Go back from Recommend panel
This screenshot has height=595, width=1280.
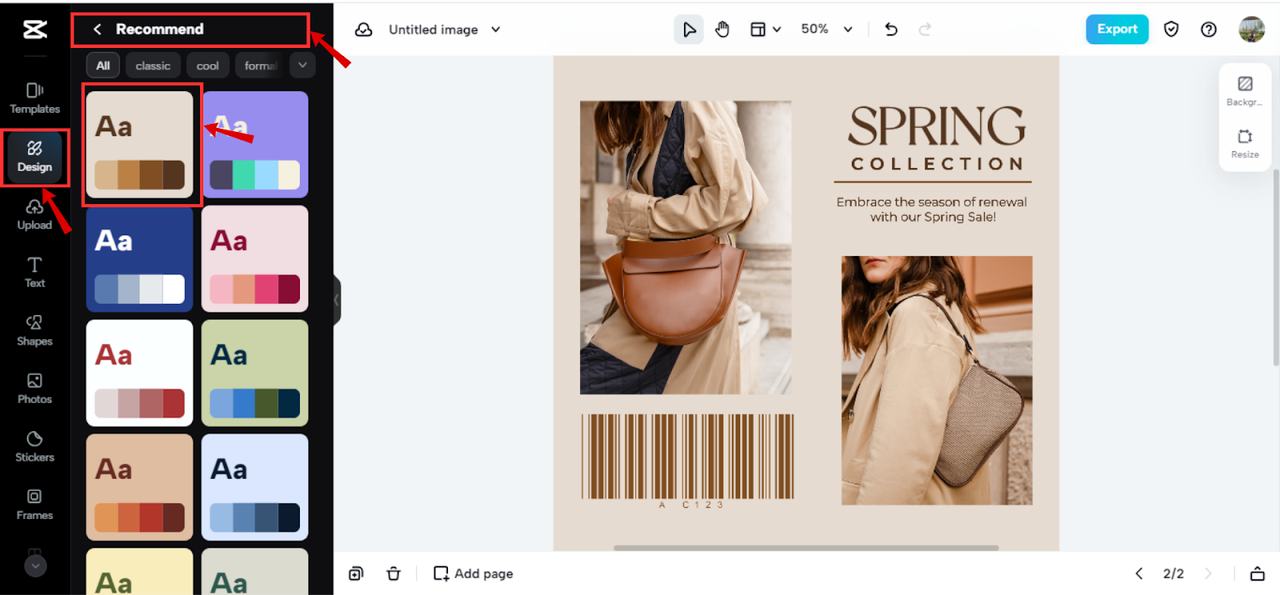click(97, 29)
